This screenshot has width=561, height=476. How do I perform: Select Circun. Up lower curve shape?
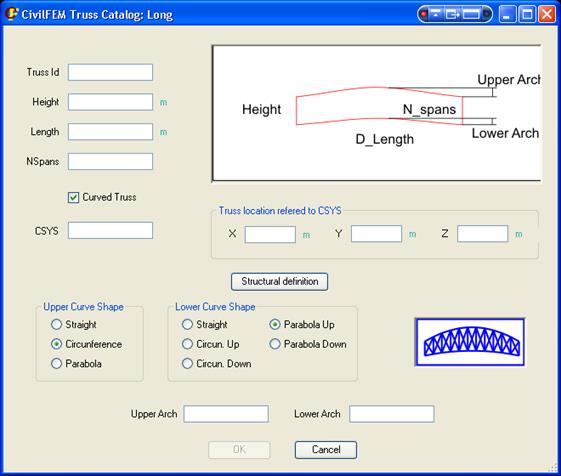click(x=187, y=344)
